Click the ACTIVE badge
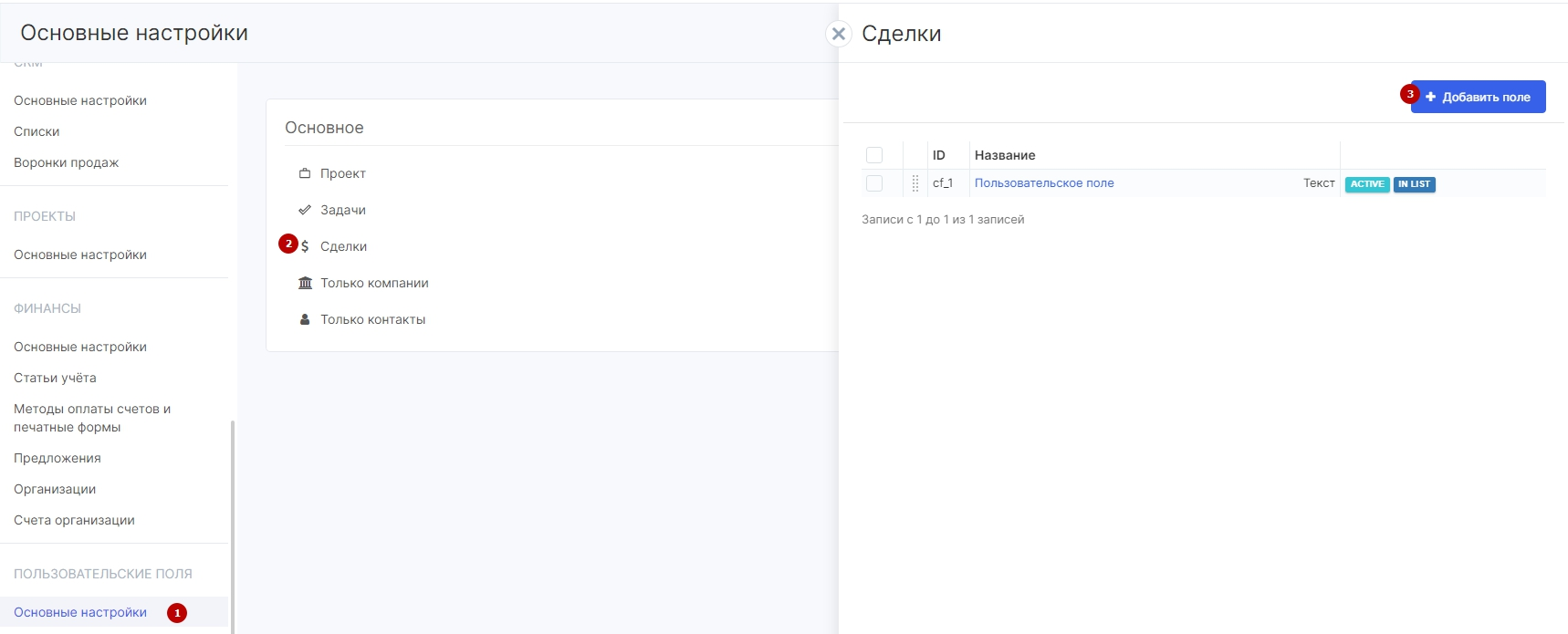This screenshot has height=634, width=1568. (1367, 184)
